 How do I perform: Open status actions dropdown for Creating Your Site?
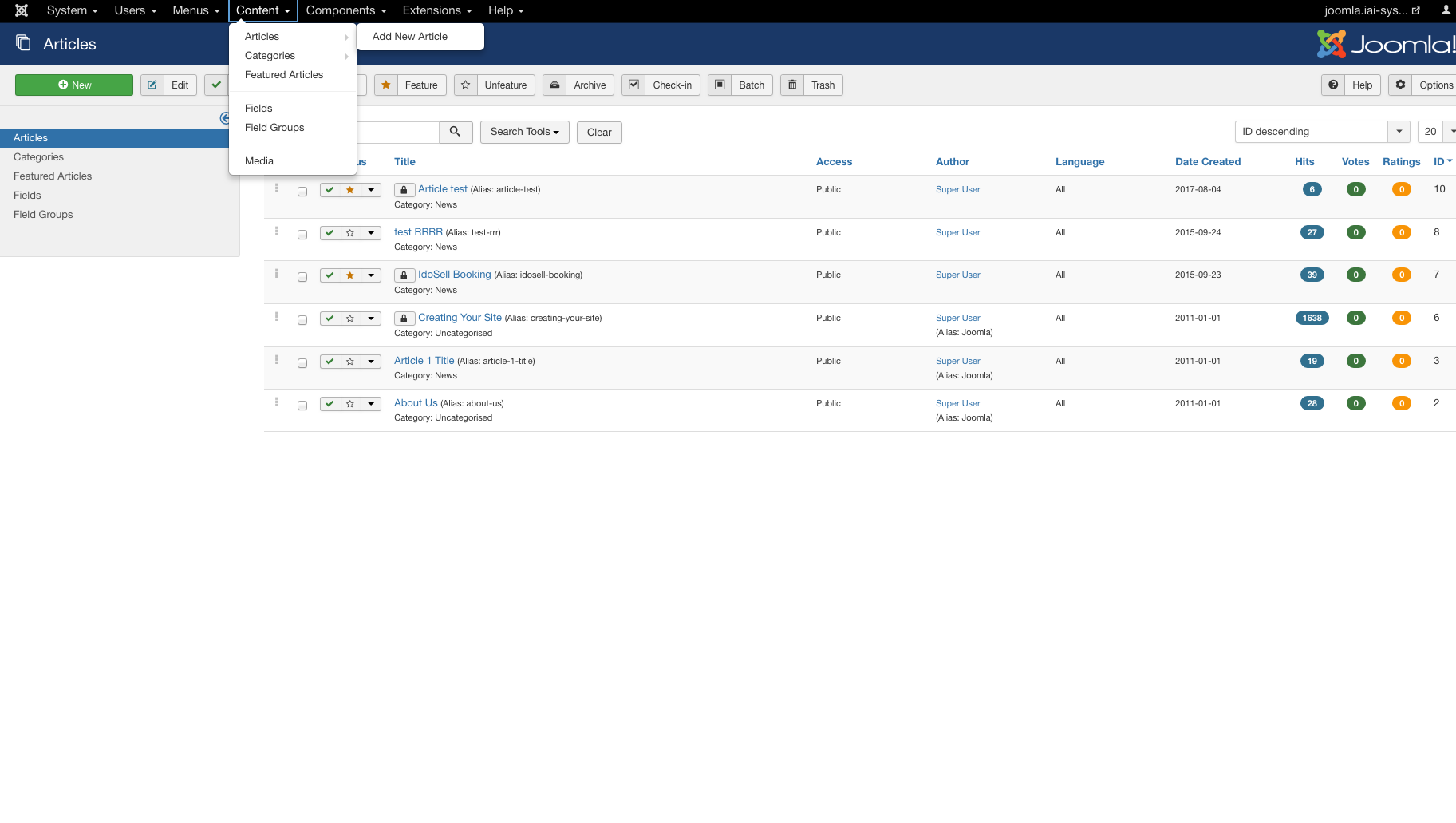(371, 319)
